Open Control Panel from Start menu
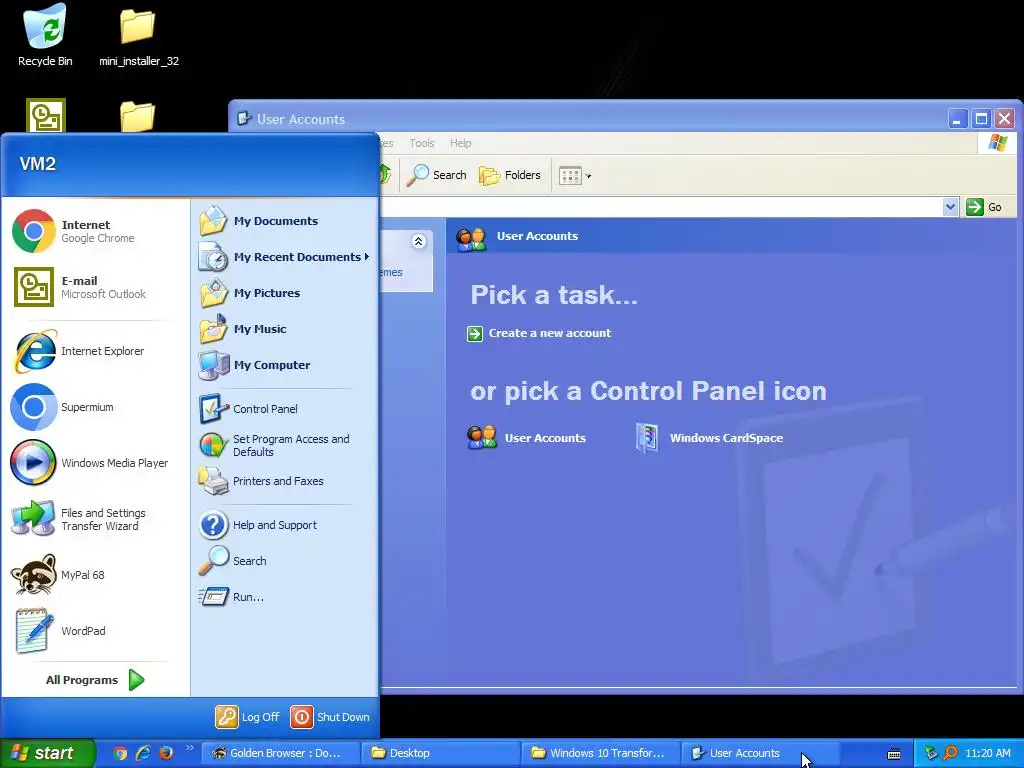The image size is (1024, 768). [x=284, y=409]
